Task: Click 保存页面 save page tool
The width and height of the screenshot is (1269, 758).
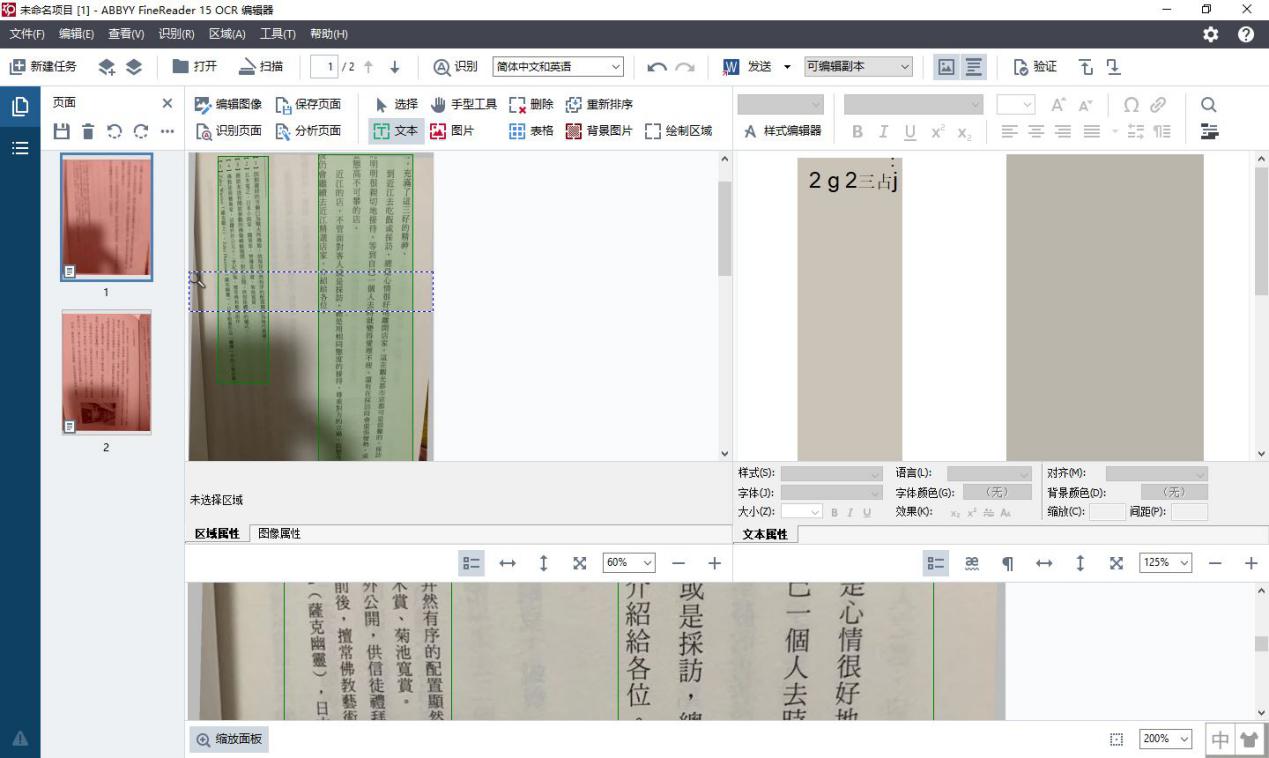Action: [x=308, y=104]
